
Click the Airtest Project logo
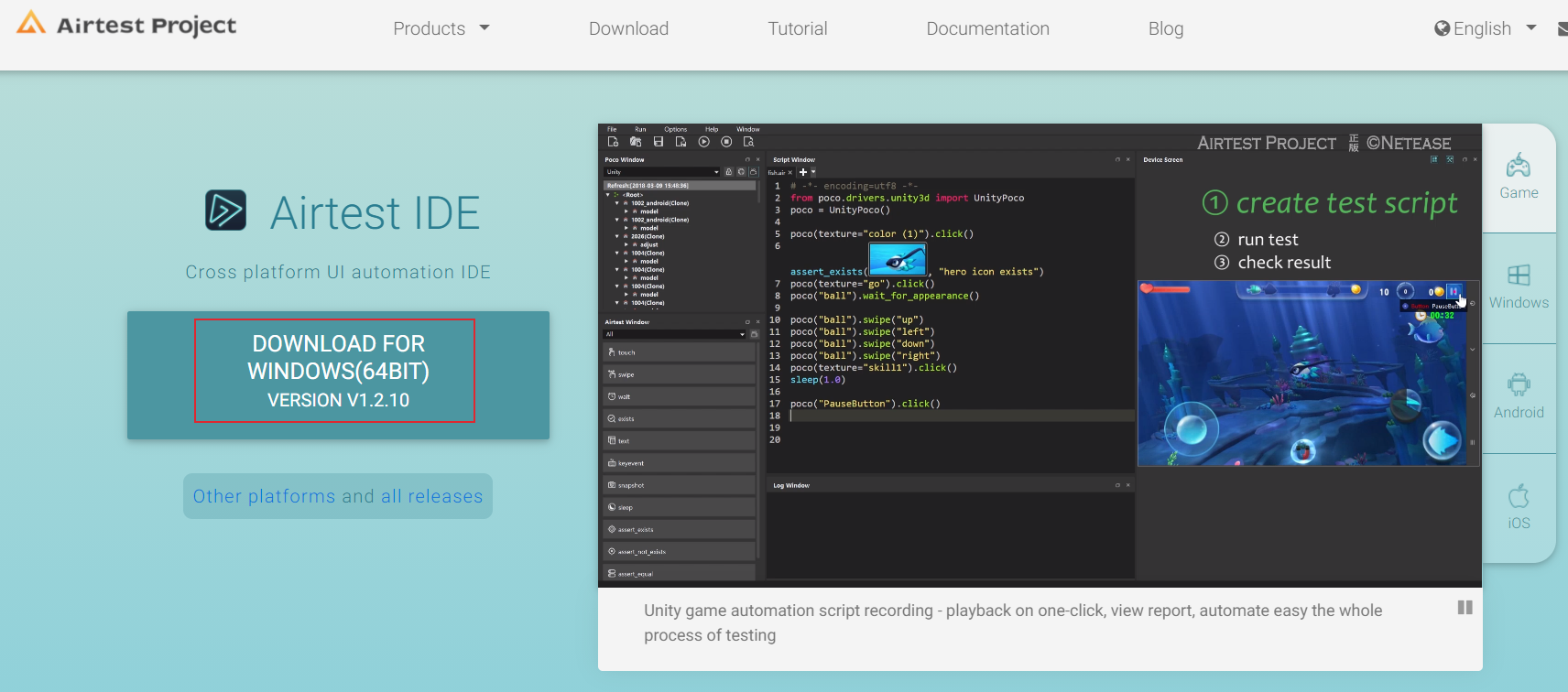click(126, 25)
